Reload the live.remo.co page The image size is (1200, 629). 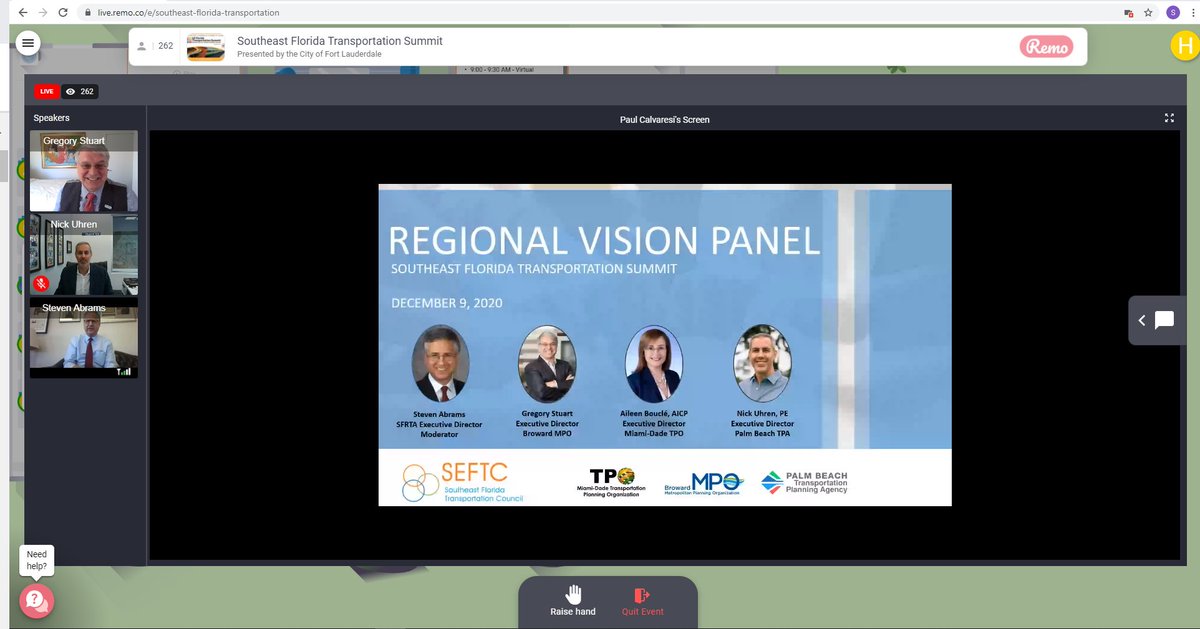tap(63, 12)
